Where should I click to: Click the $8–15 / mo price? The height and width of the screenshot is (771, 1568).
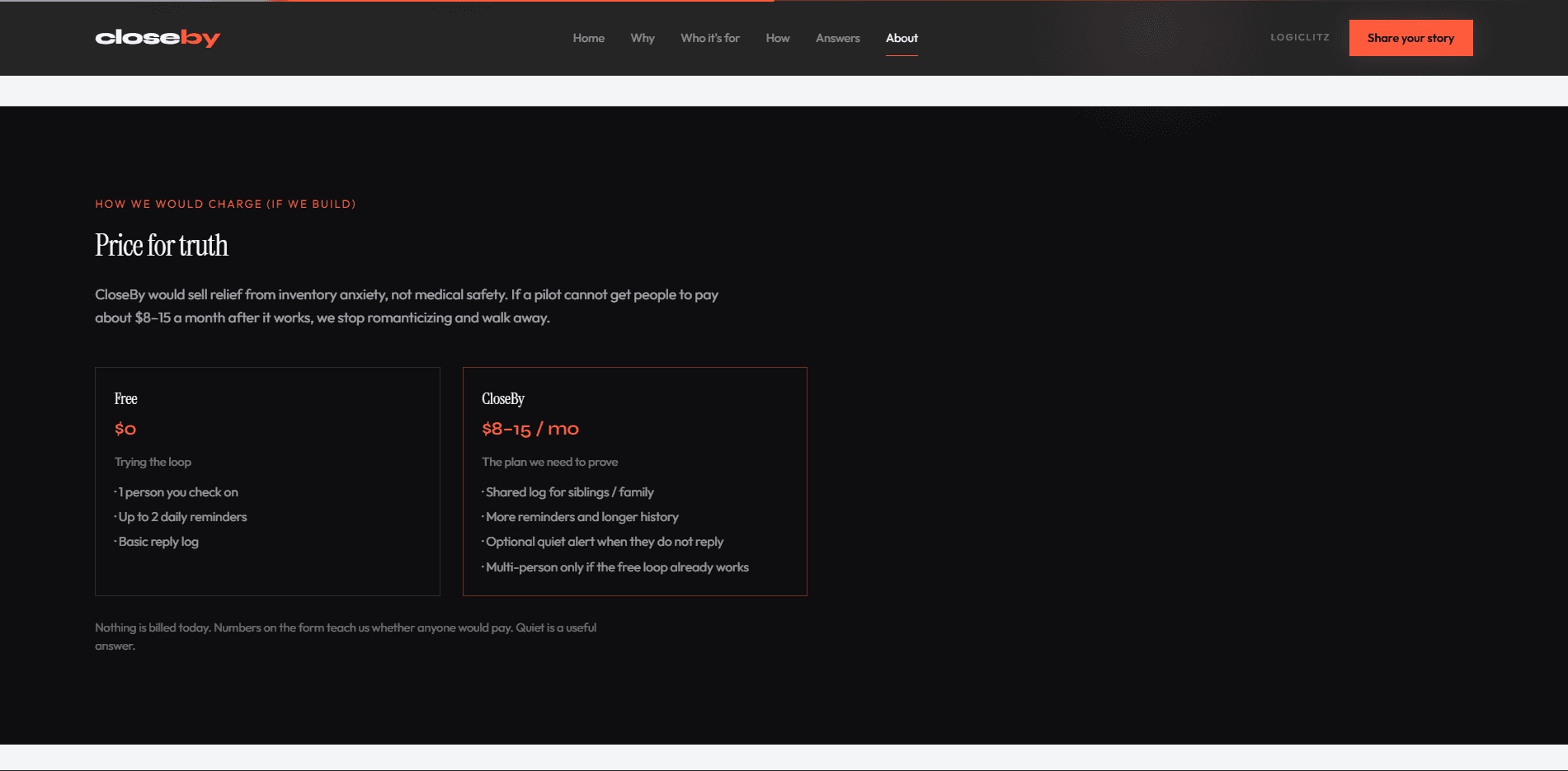(530, 429)
